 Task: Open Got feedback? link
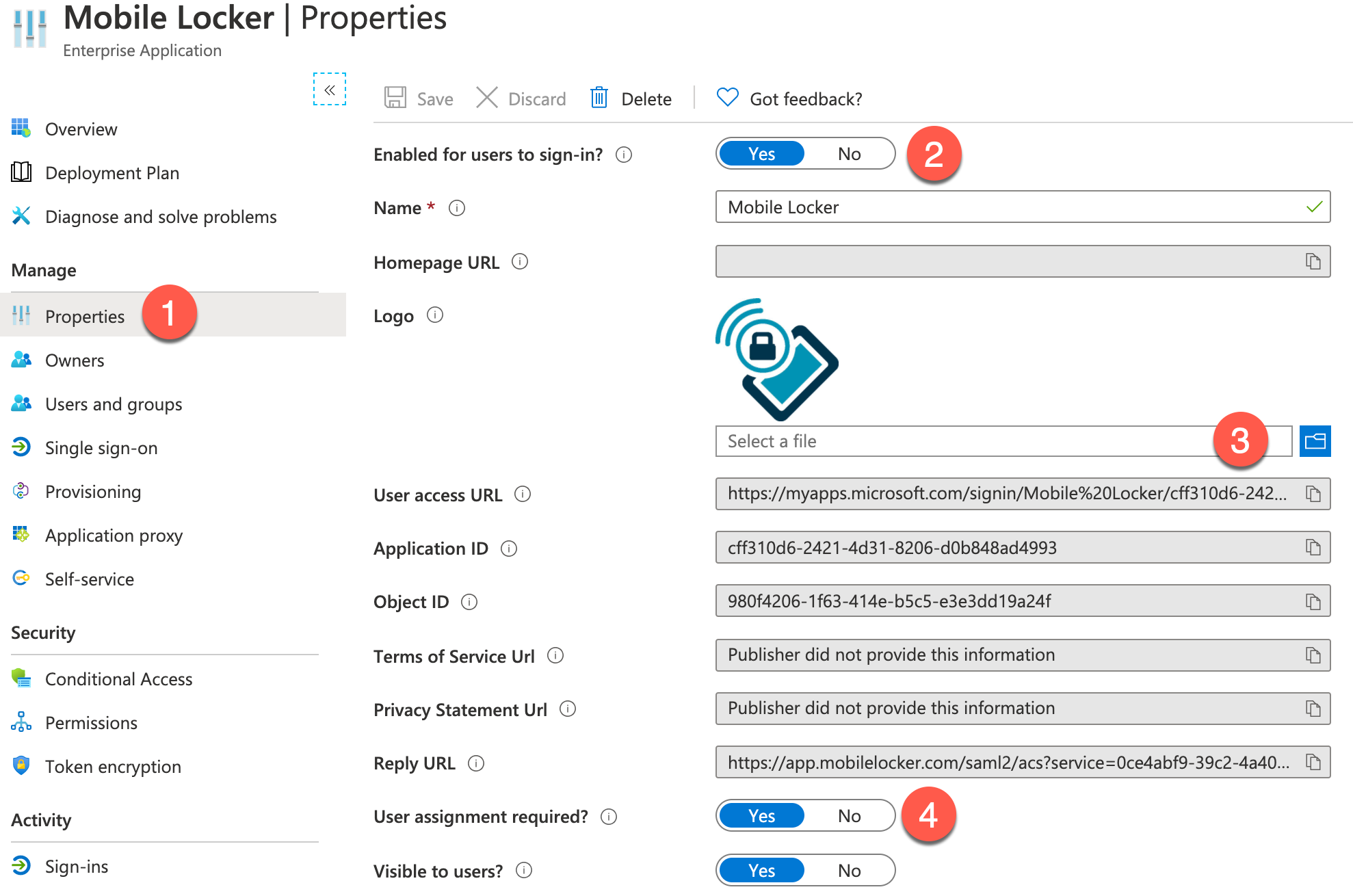click(x=806, y=99)
